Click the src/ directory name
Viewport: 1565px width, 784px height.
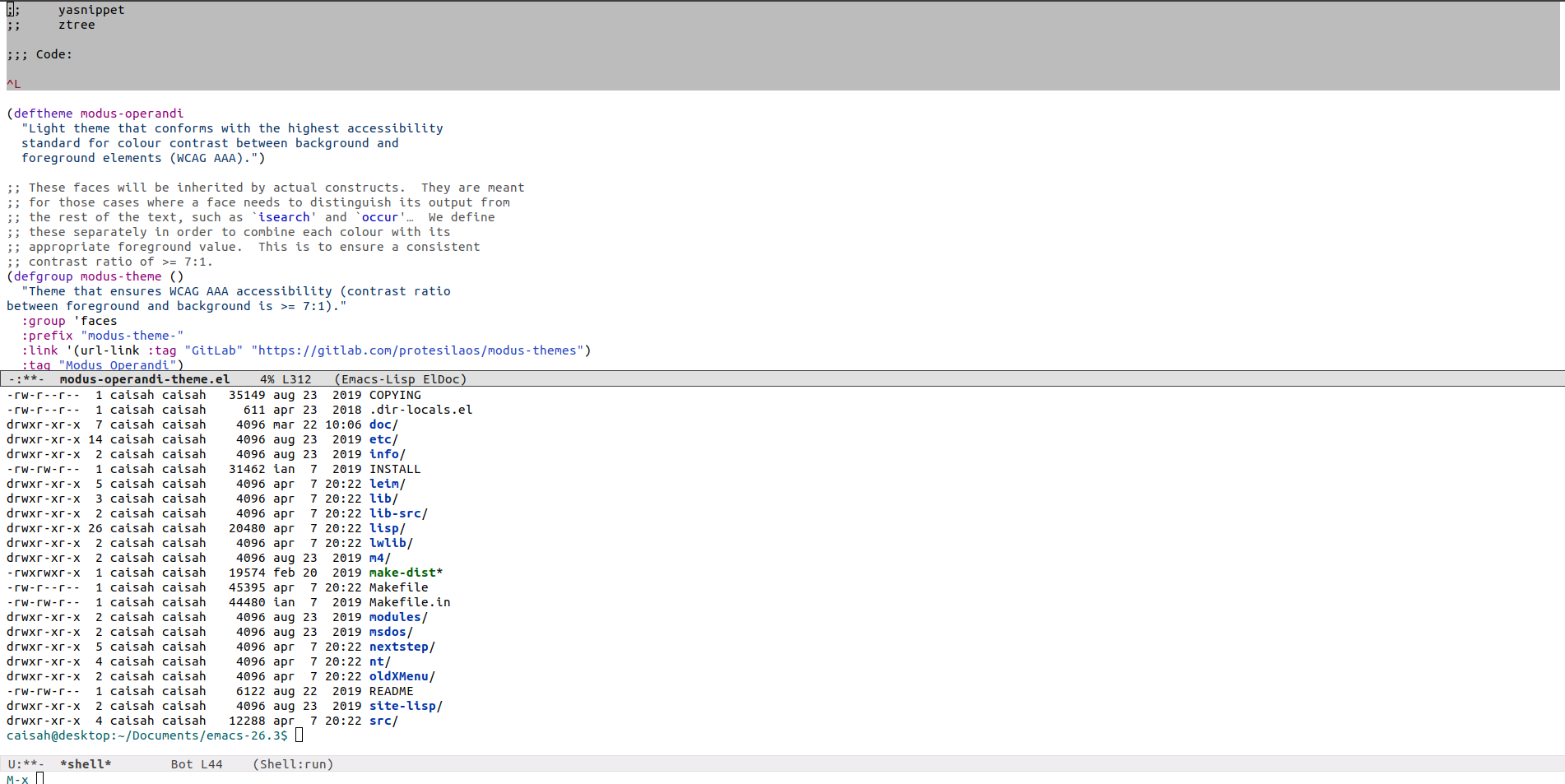pos(383,721)
